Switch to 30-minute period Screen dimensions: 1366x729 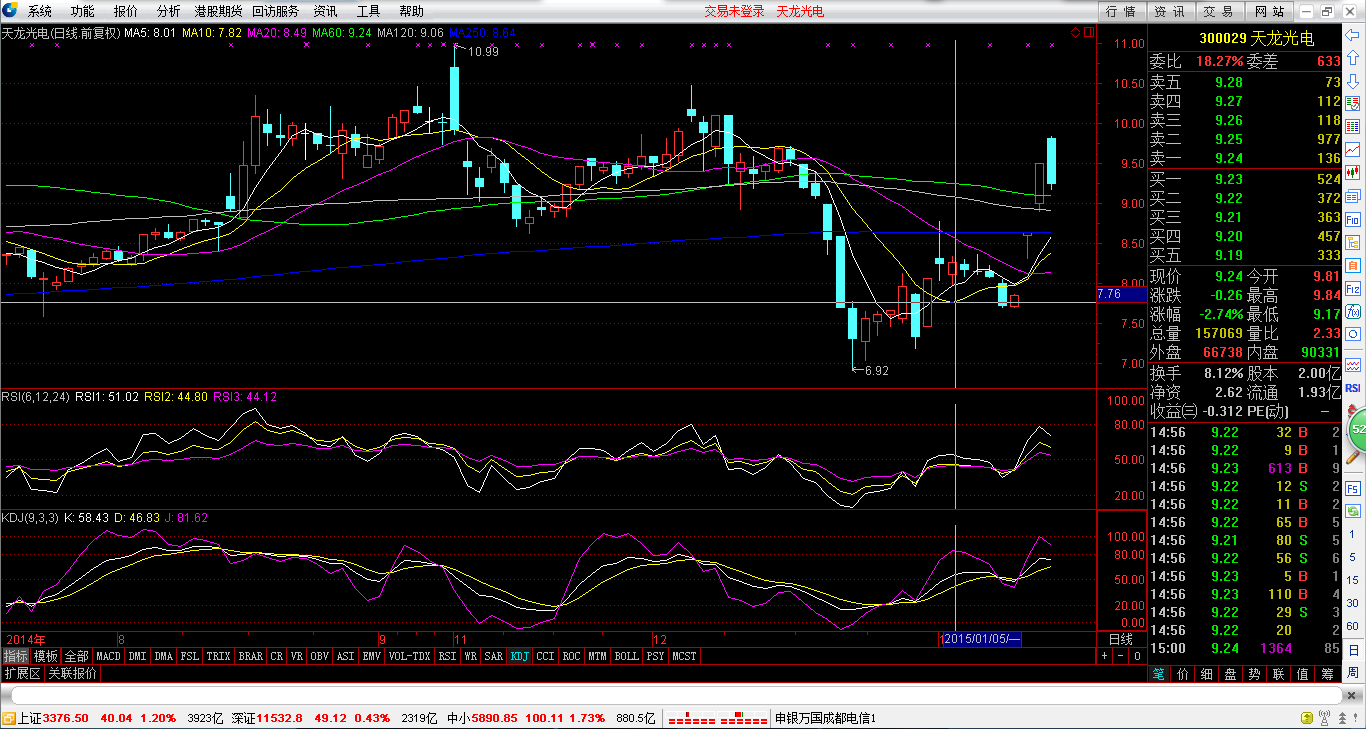click(x=1352, y=603)
